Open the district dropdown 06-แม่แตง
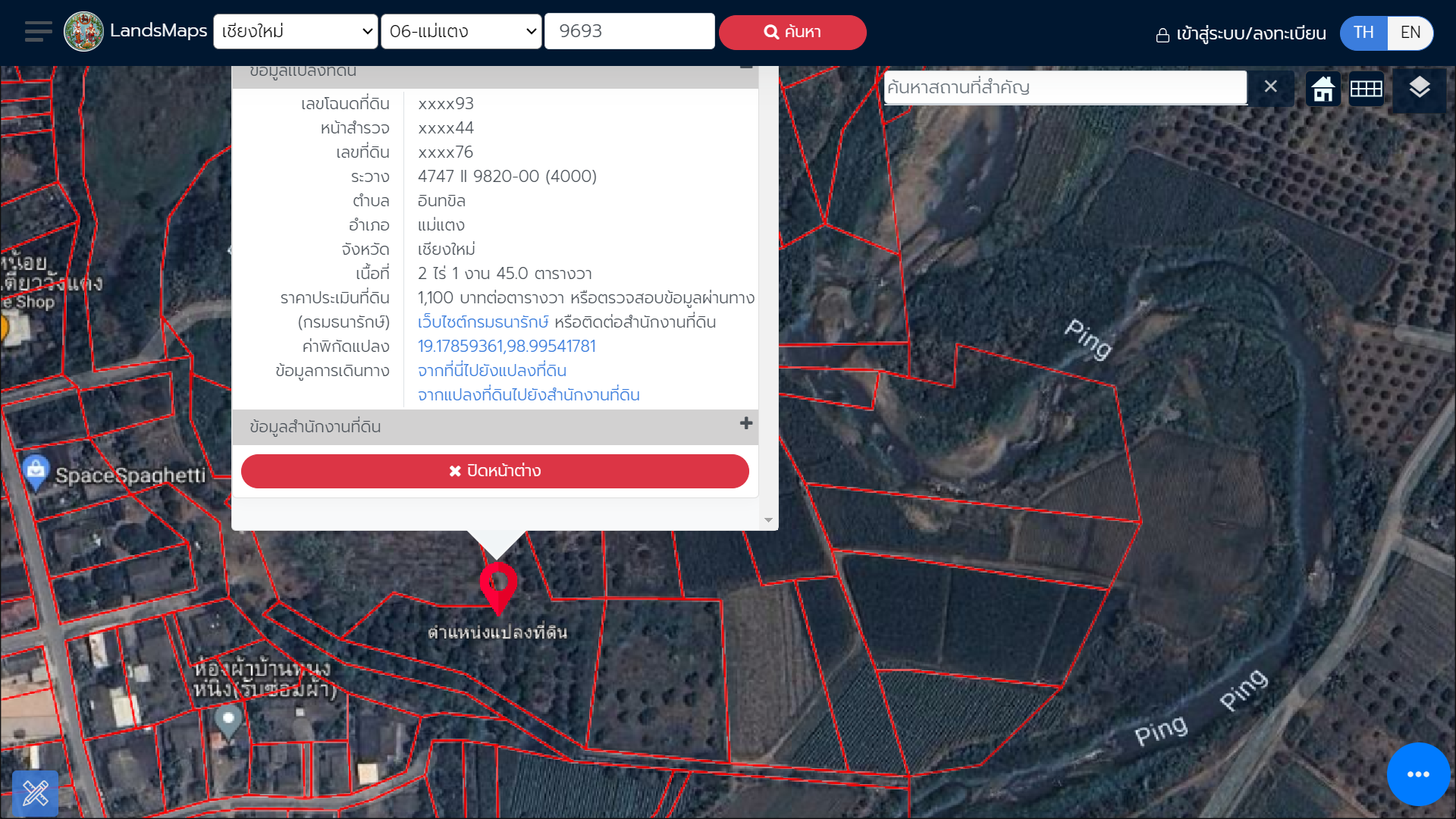The image size is (1456, 819). [x=461, y=32]
